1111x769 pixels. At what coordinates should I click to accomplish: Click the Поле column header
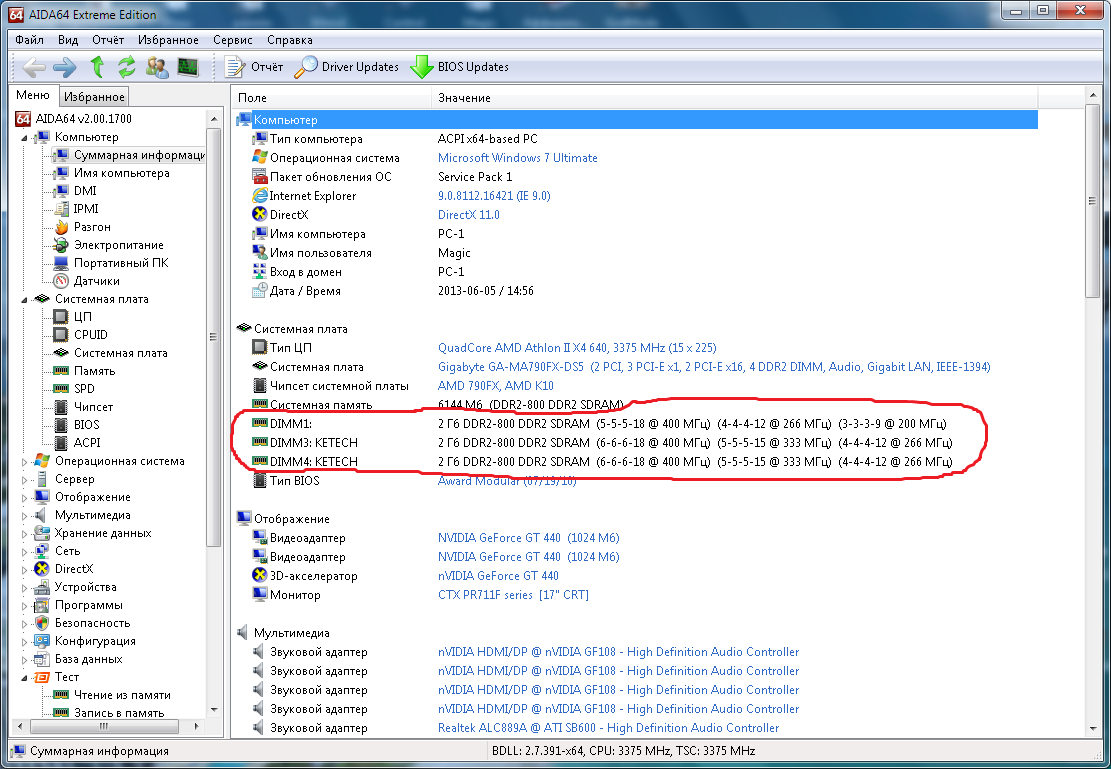pos(332,98)
